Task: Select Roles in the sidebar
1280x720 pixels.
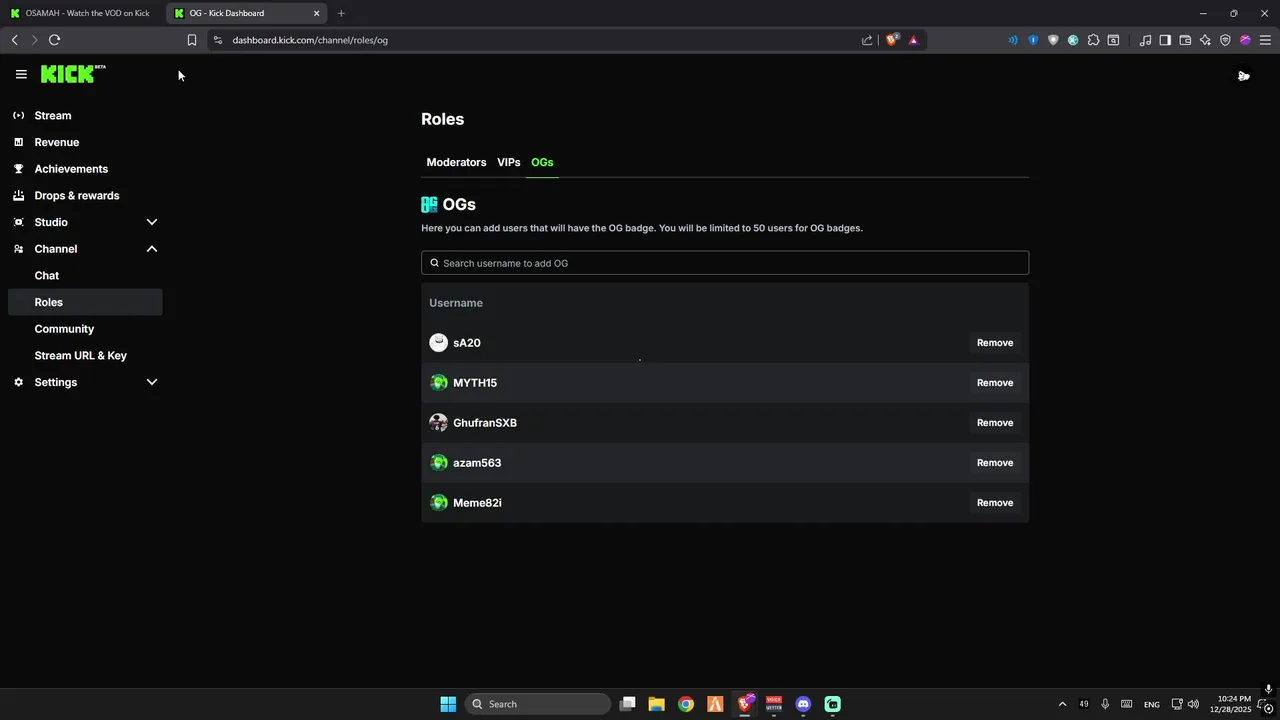Action: click(85, 302)
